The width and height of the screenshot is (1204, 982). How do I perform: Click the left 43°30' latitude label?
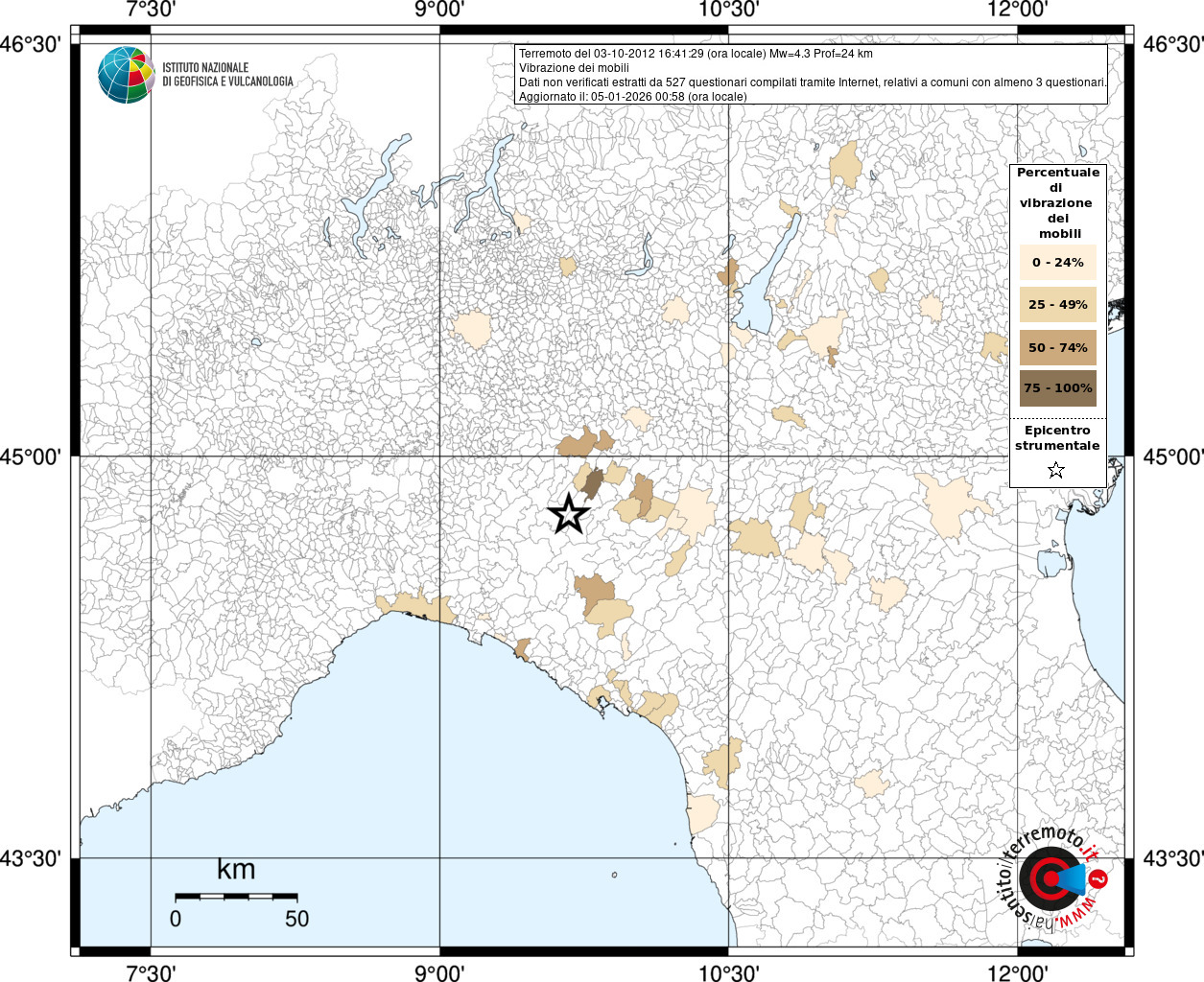point(31,858)
